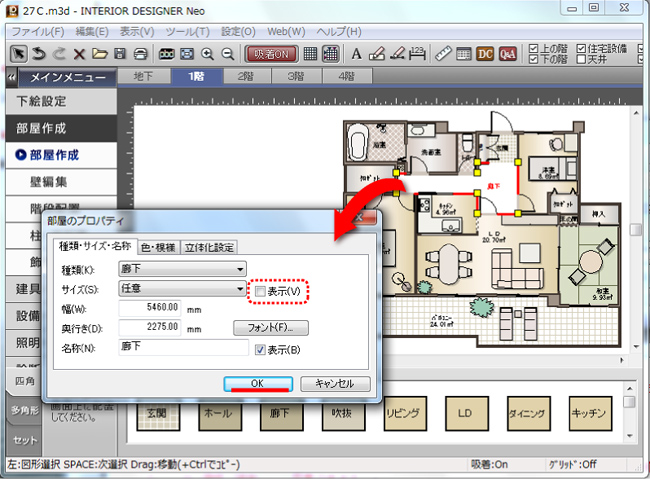Image resolution: width=650 pixels, height=479 pixels.
Task: Switch to the 色・模様 tab
Action: coord(157,247)
